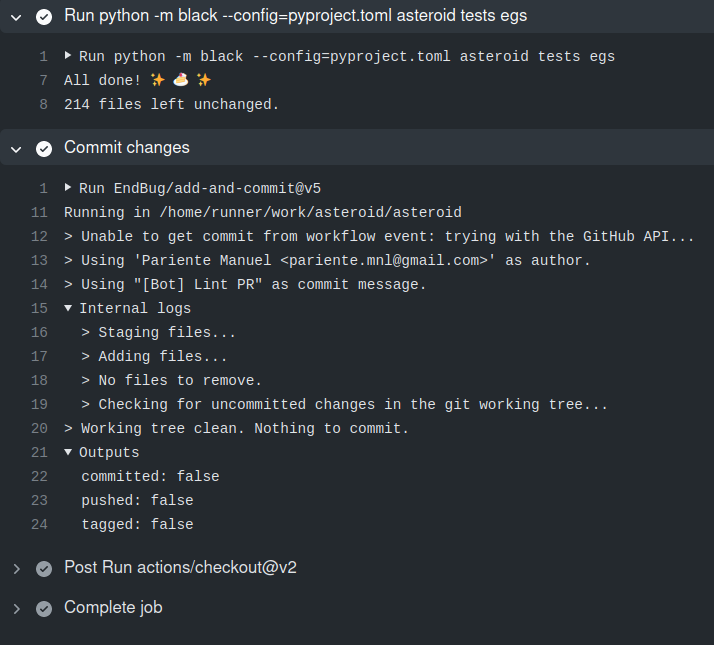Screen dimensions: 714x654
Task: Expand the Post Run actions/checkout@v2 step
Action: click(16, 568)
